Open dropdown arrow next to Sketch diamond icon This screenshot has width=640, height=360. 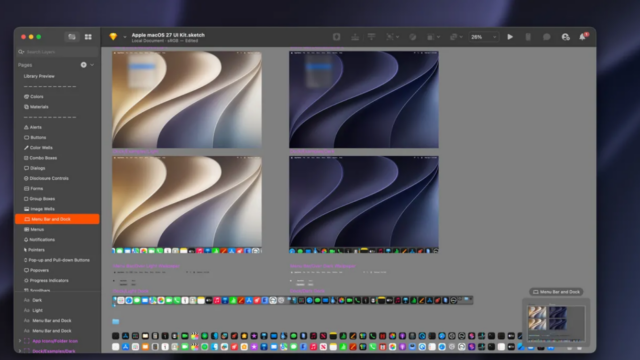click(x=124, y=37)
